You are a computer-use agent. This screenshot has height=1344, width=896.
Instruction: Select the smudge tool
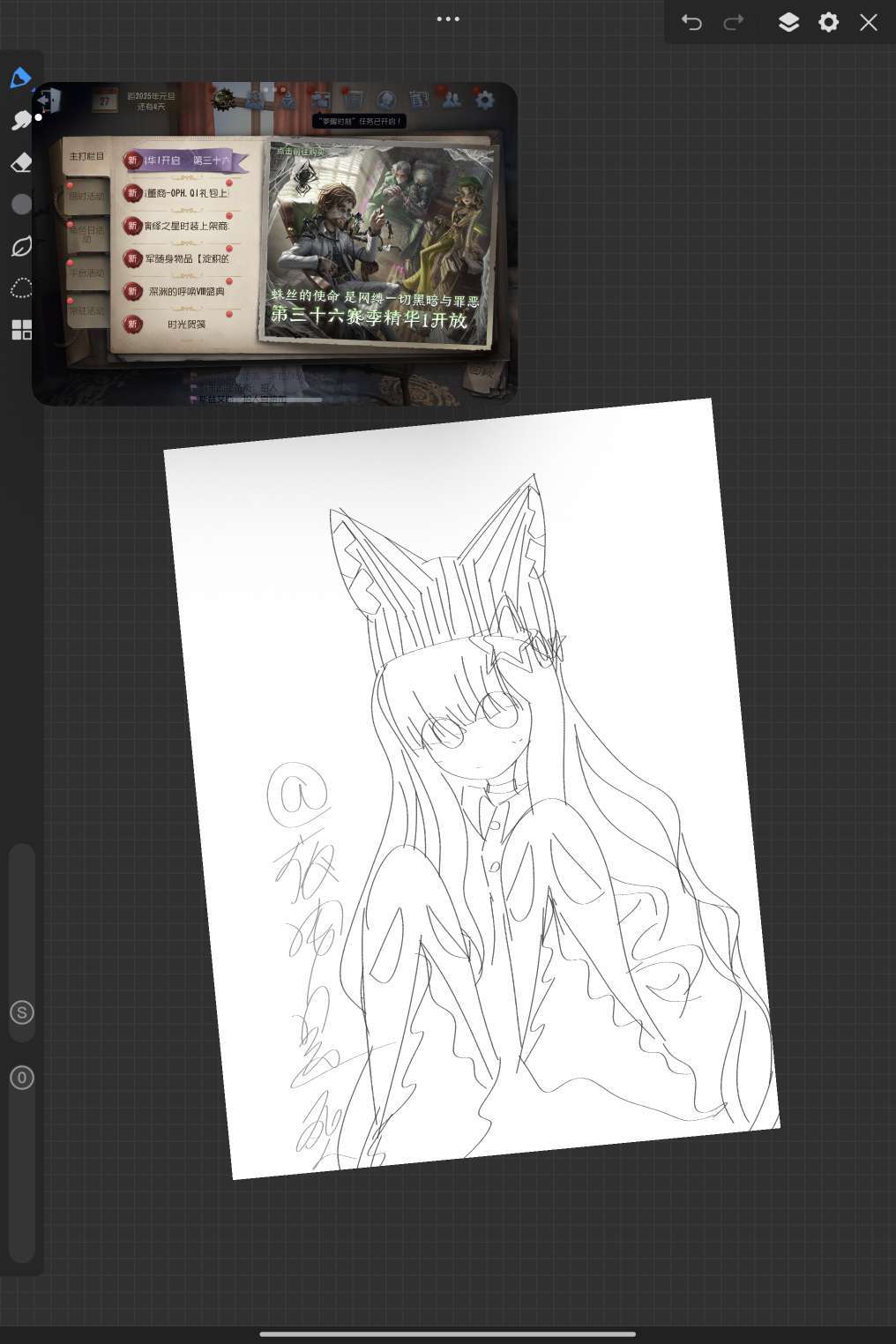coord(20,121)
